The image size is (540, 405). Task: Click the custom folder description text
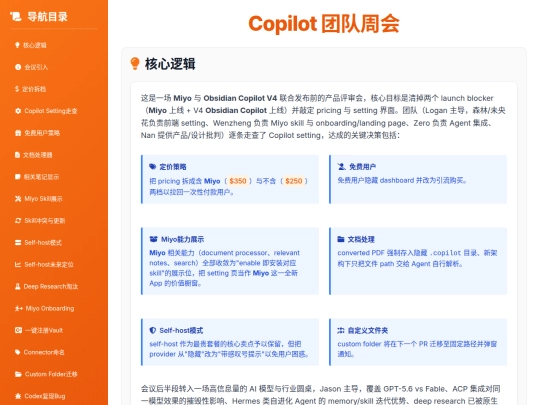(417, 349)
